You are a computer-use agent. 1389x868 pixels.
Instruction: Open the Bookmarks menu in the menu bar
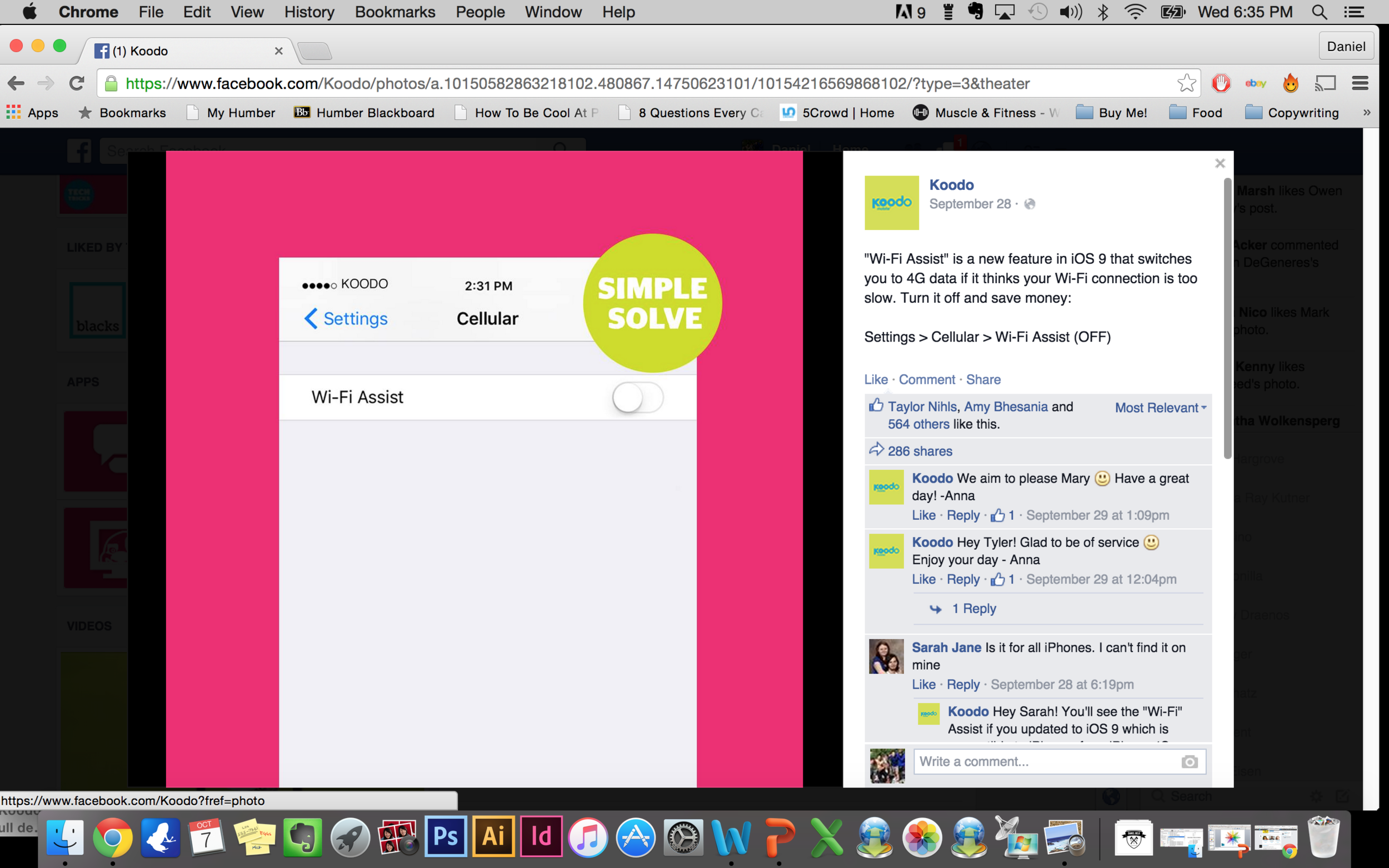coord(394,12)
